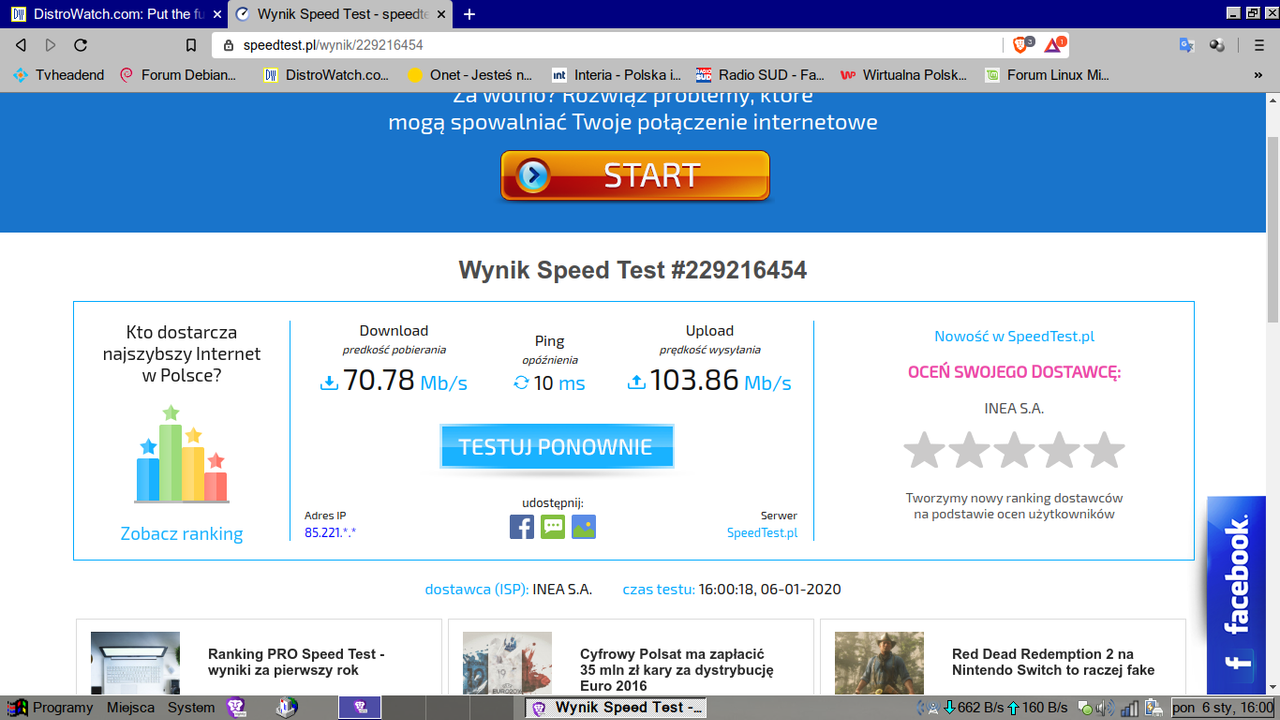This screenshot has width=1280, height=720.
Task: Open the Red Dead cowboy thumbnail
Action: 880,663
